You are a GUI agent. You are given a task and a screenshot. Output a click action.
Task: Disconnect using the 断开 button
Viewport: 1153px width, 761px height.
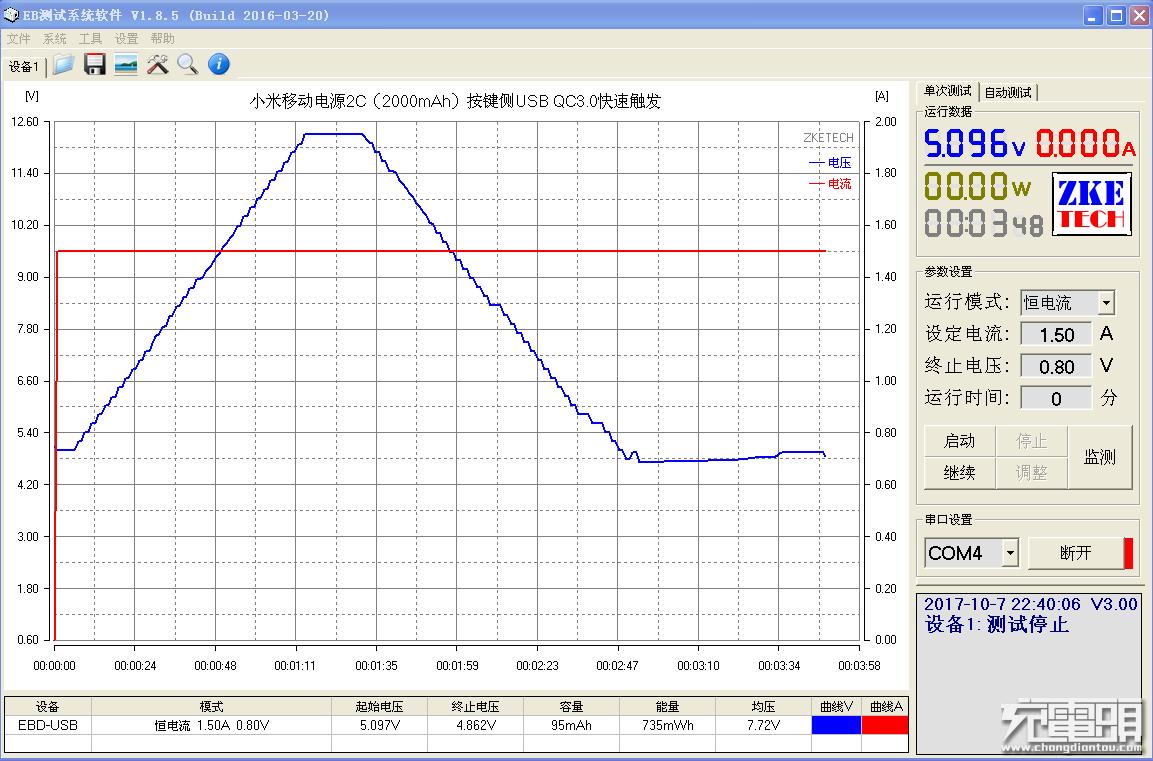(x=1076, y=553)
